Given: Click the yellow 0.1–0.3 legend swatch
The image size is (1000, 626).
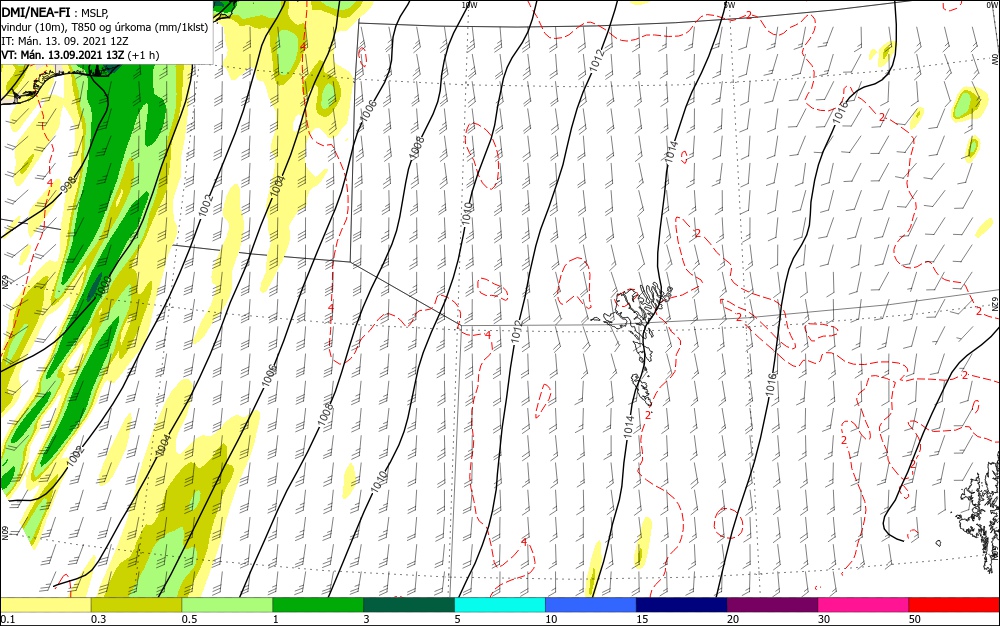Looking at the screenshot, I should (45, 606).
